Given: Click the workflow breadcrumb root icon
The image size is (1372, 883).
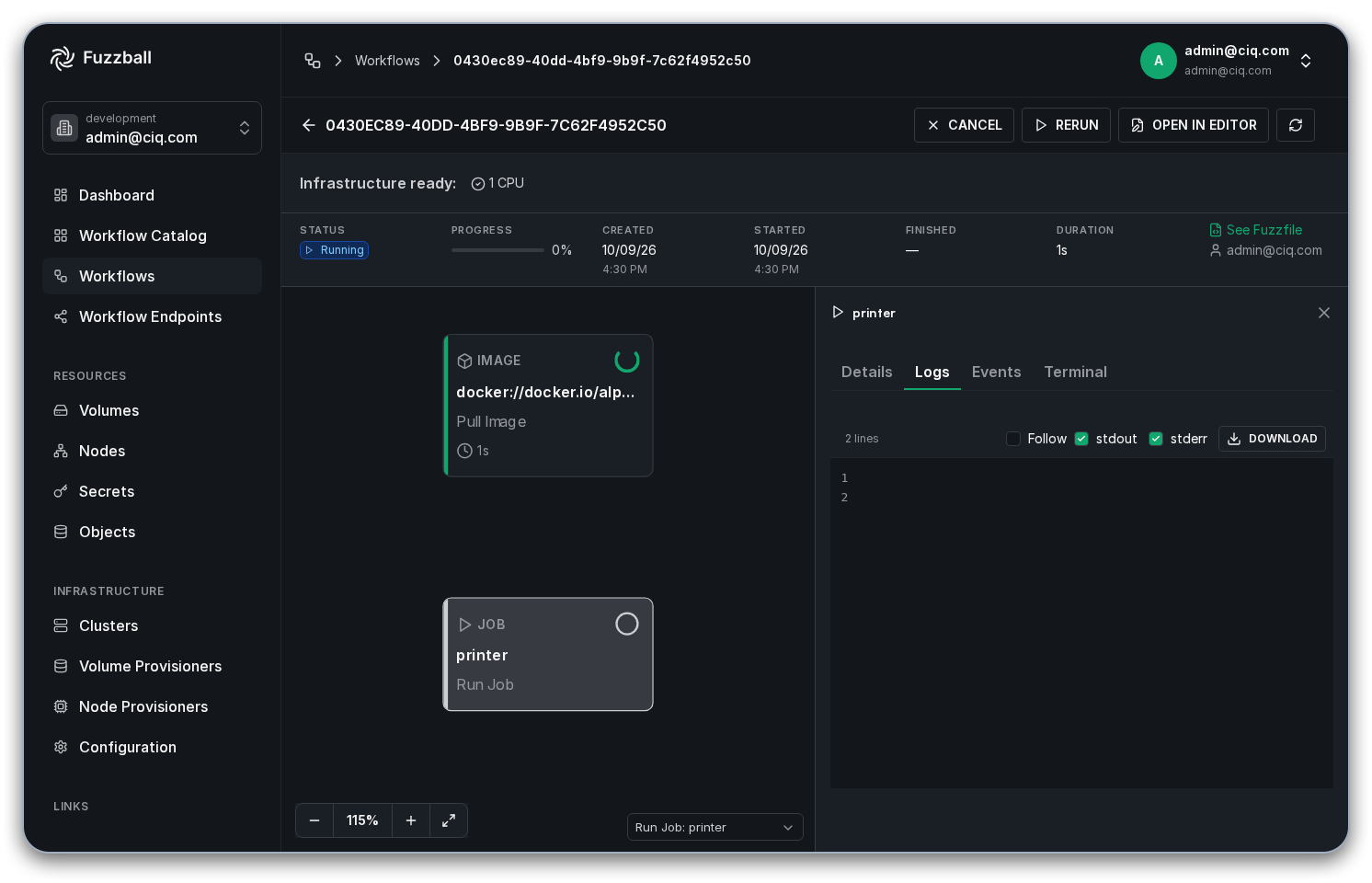Looking at the screenshot, I should (x=313, y=61).
